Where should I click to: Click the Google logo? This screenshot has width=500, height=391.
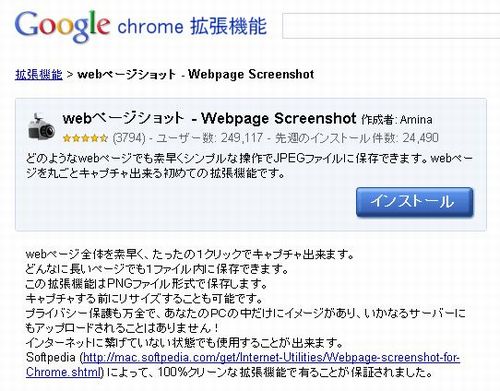pos(62,26)
